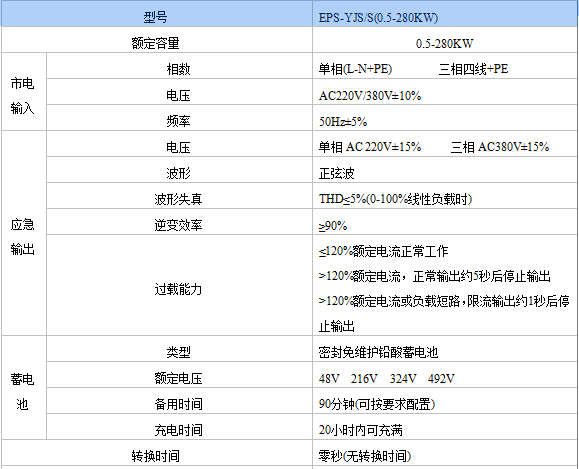Click the 48V 216V 324V 492V cell
Screen dimensions: 579x469
pyautogui.click(x=445, y=374)
